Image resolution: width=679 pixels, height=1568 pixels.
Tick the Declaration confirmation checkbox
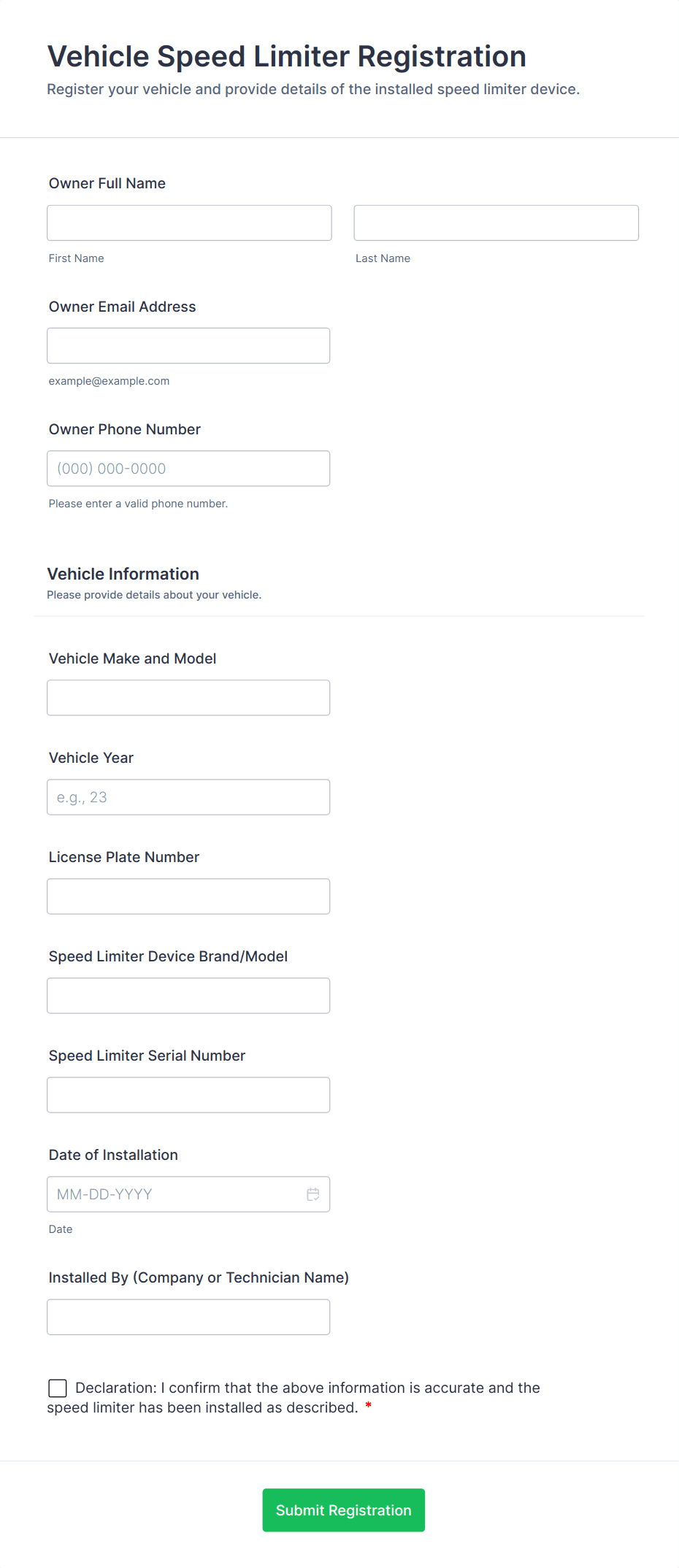[58, 1388]
